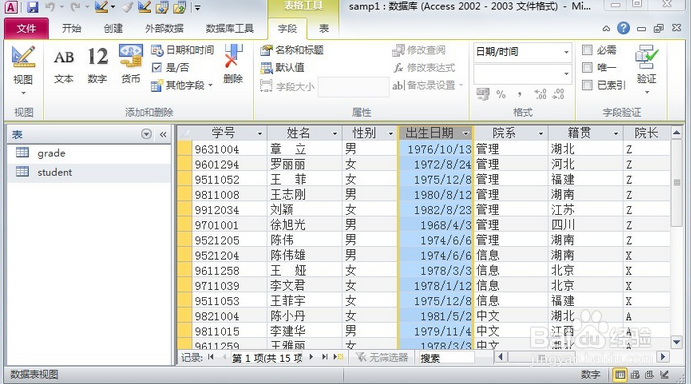Open the 学号 column filter dropdown

coord(260,134)
